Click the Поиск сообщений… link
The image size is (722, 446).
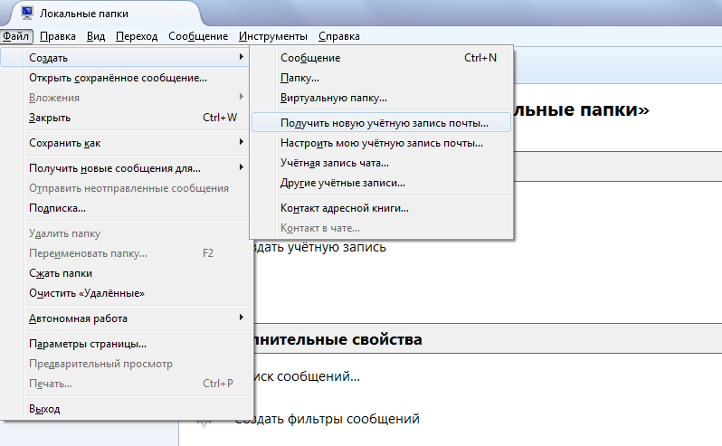point(307,376)
